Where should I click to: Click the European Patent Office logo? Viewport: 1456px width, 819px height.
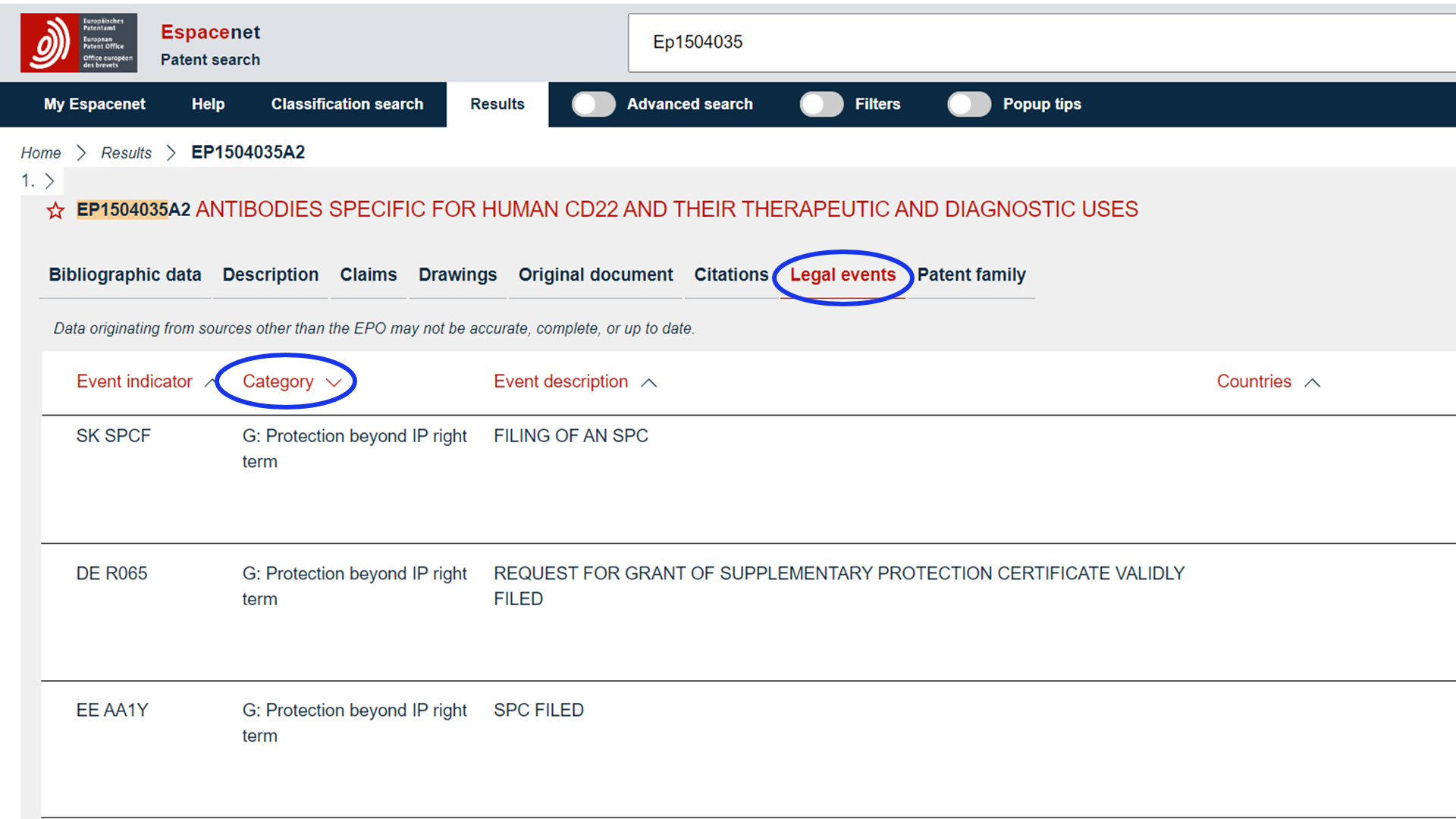click(78, 42)
